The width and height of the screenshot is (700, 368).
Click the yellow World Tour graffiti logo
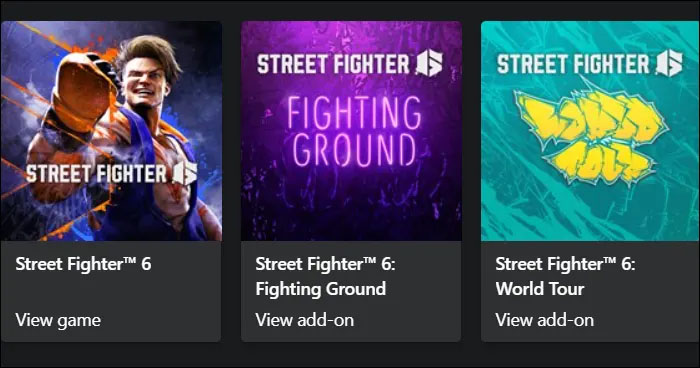[x=590, y=137]
